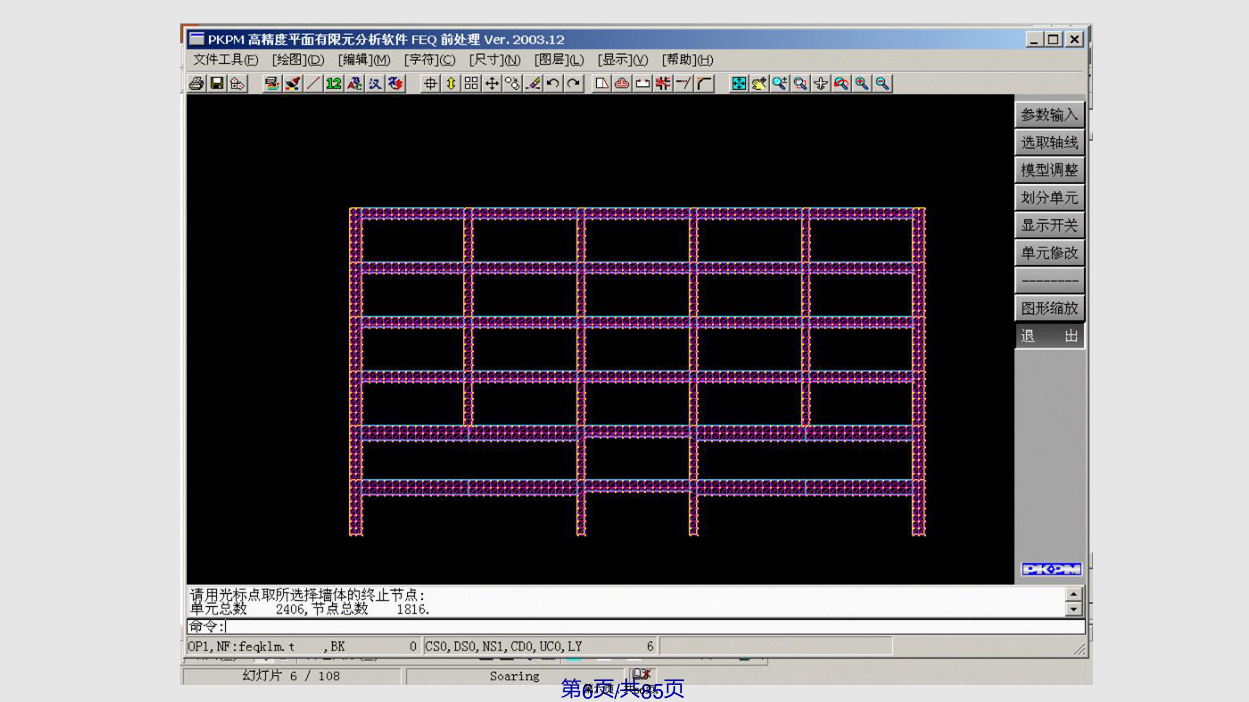1249x702 pixels.
Task: Open the [字符](C) menu
Action: coord(430,60)
